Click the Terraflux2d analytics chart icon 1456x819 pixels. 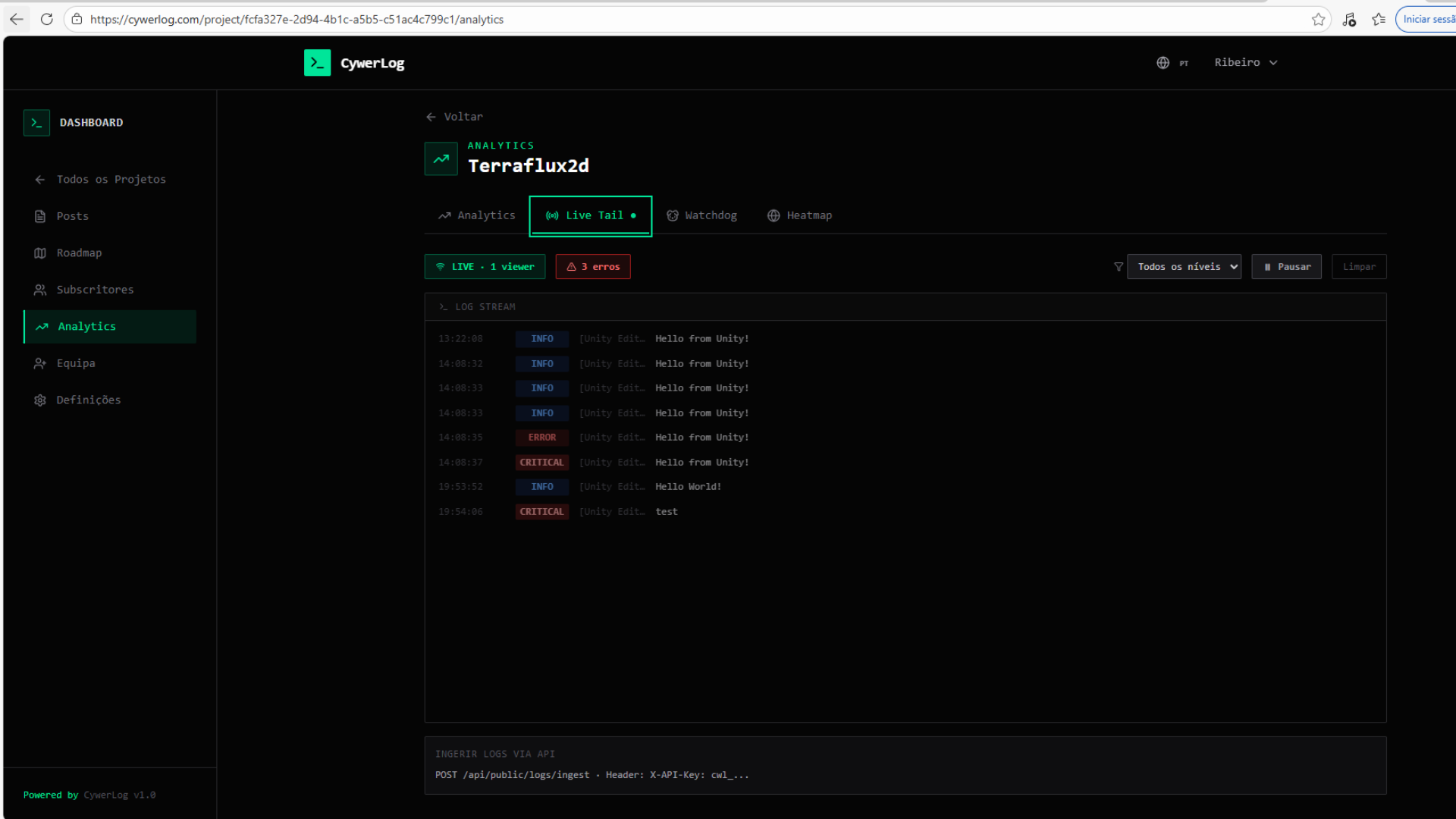click(x=441, y=159)
